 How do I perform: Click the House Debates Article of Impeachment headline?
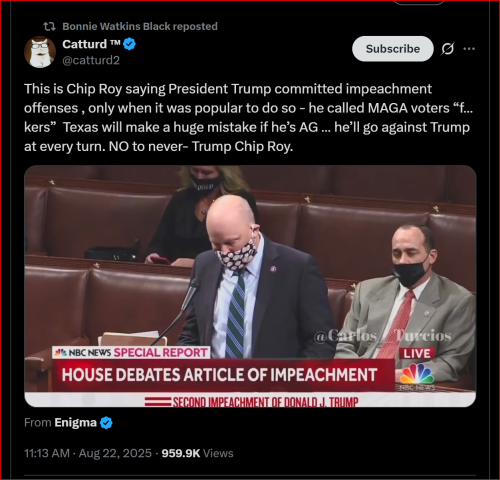click(219, 375)
